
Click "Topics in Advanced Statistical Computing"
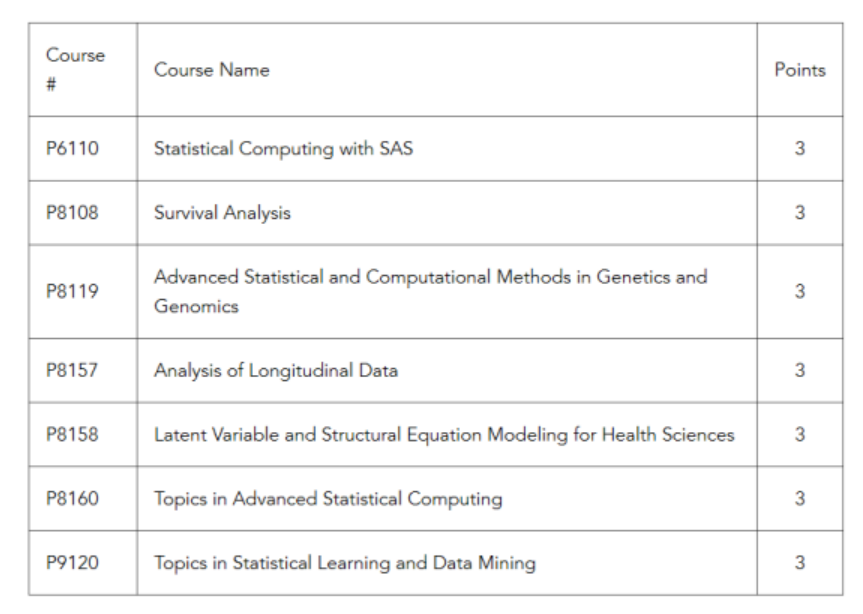[x=328, y=498]
